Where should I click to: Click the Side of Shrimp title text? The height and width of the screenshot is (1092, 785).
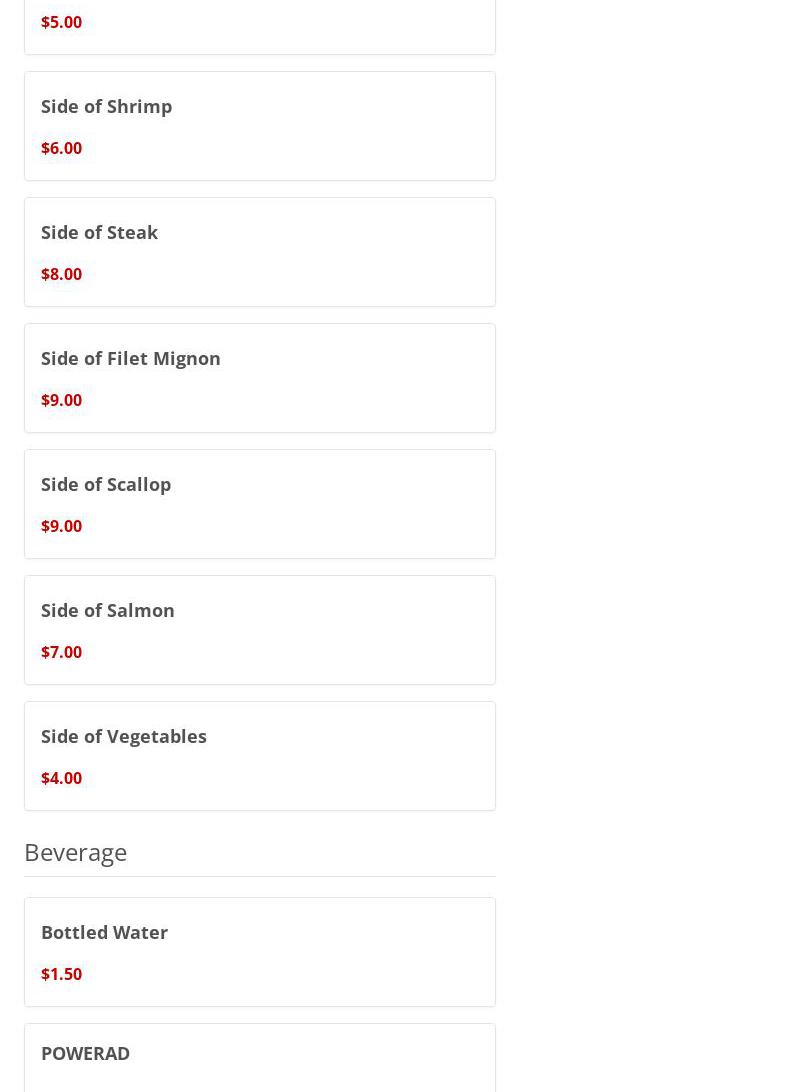(x=107, y=107)
